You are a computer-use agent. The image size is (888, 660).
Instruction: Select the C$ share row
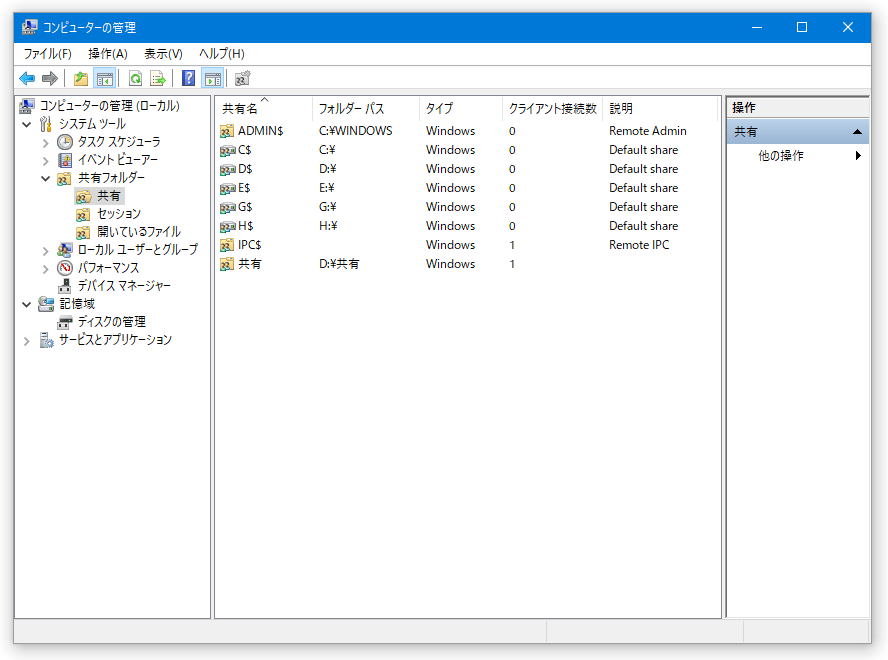[468, 150]
